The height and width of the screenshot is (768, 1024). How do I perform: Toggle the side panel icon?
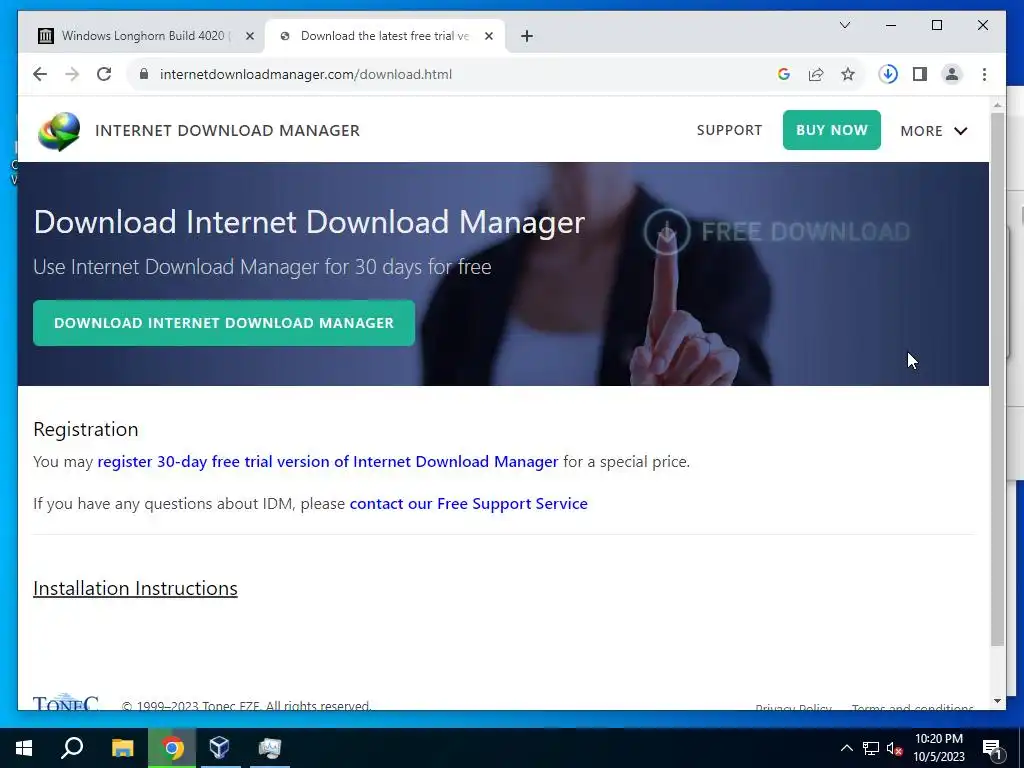(x=920, y=74)
